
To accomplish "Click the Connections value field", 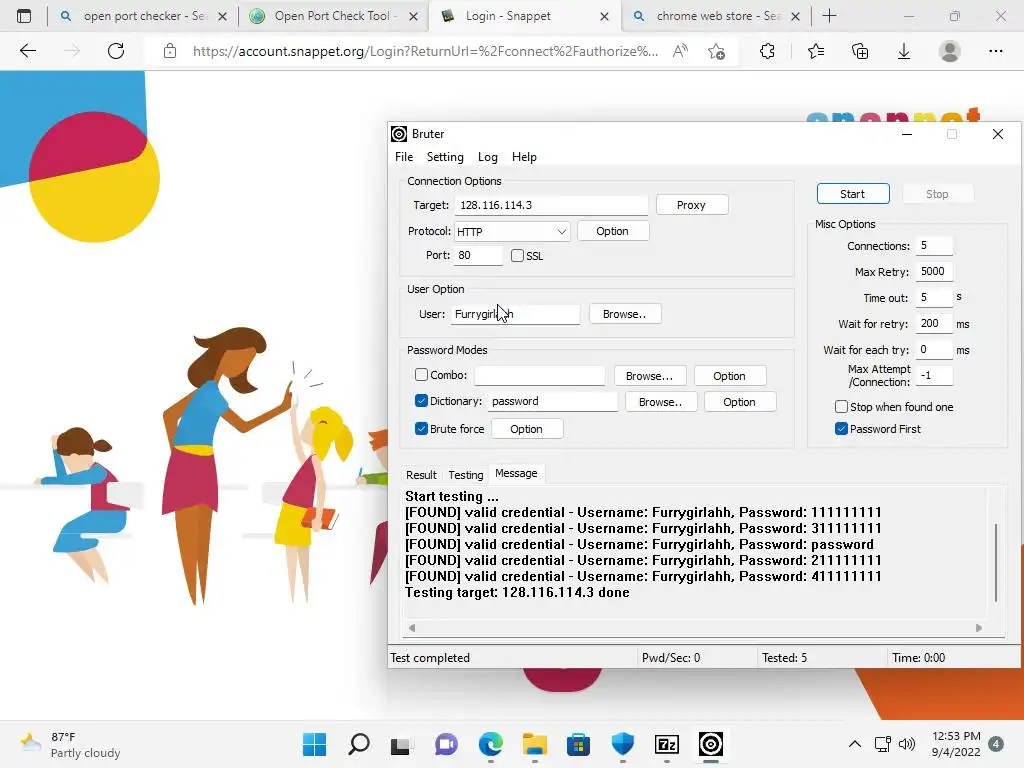I will [934, 246].
